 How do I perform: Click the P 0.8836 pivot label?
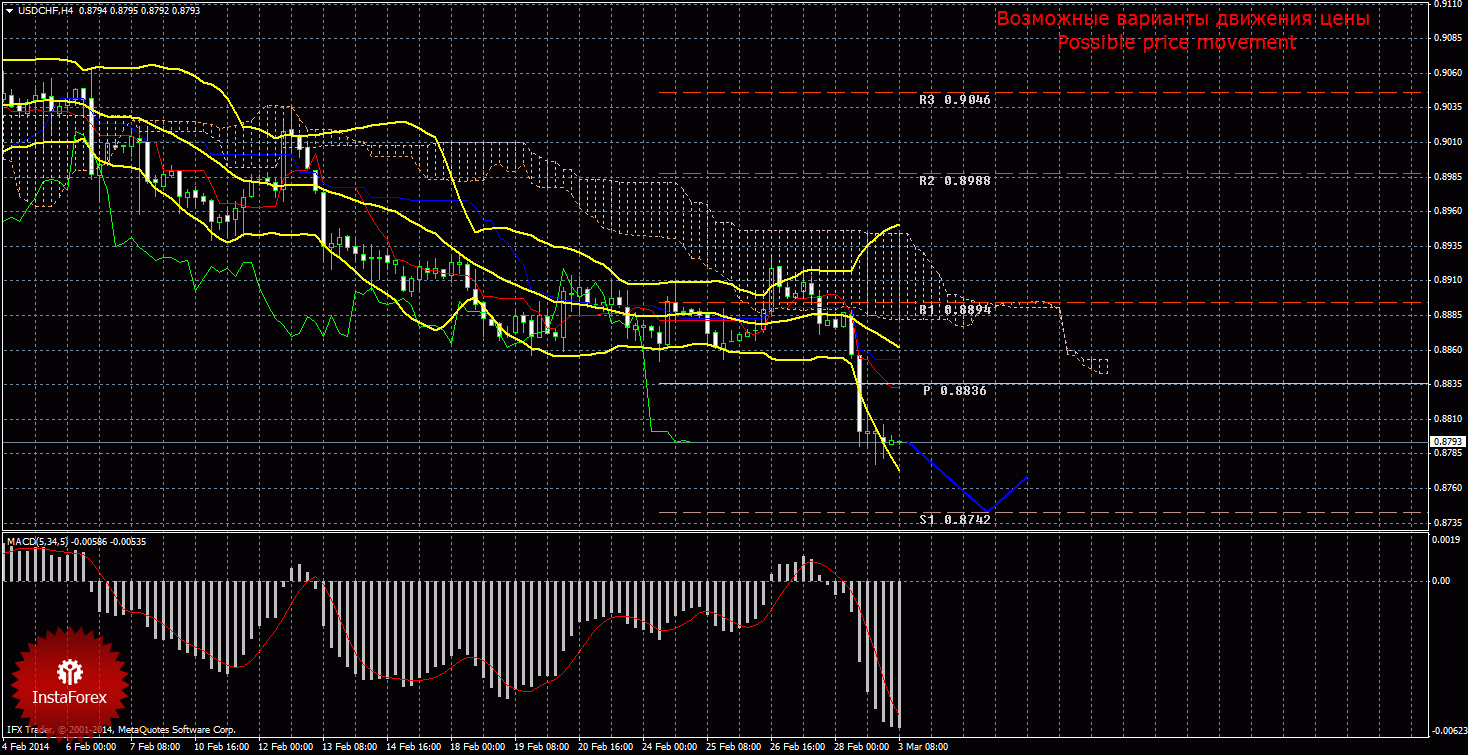coord(955,391)
